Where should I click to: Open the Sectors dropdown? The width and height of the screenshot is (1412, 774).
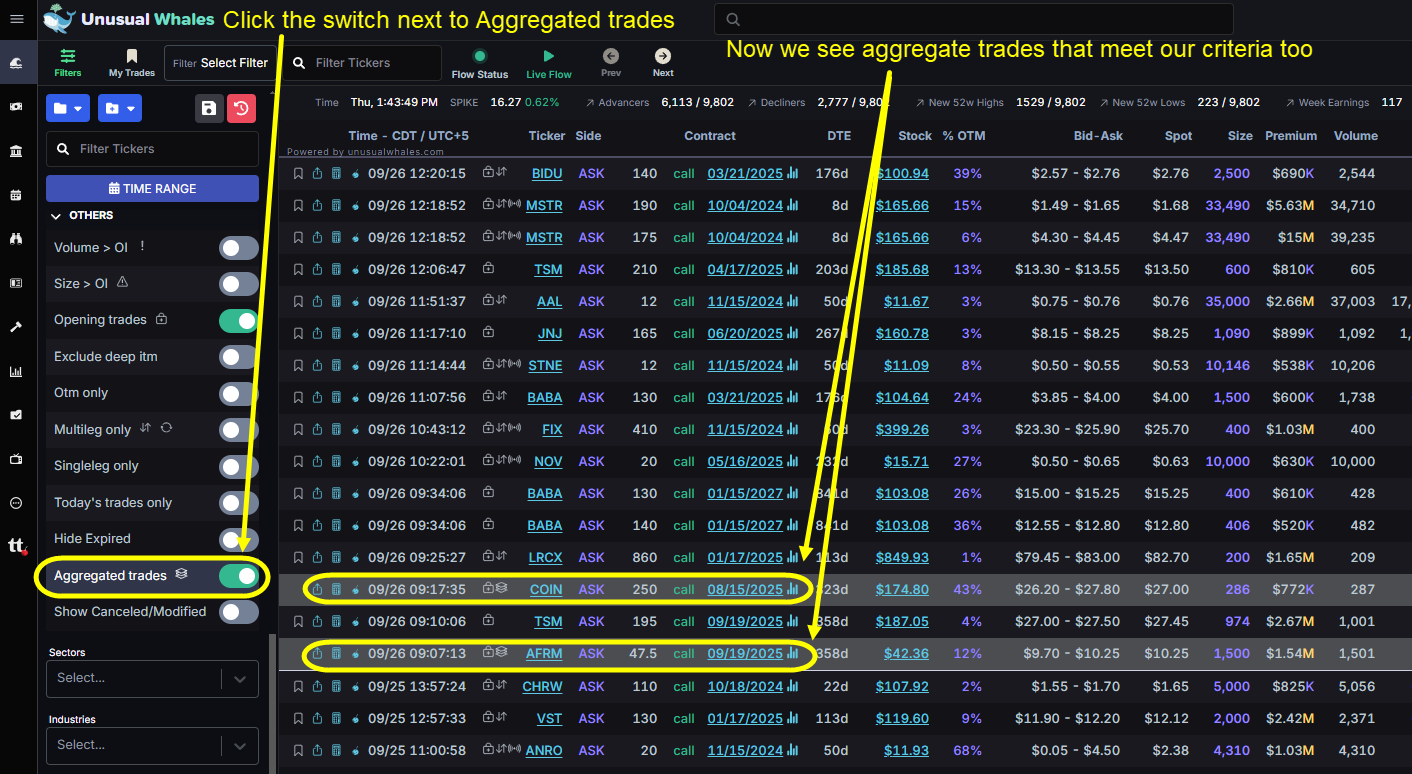[x=151, y=678]
